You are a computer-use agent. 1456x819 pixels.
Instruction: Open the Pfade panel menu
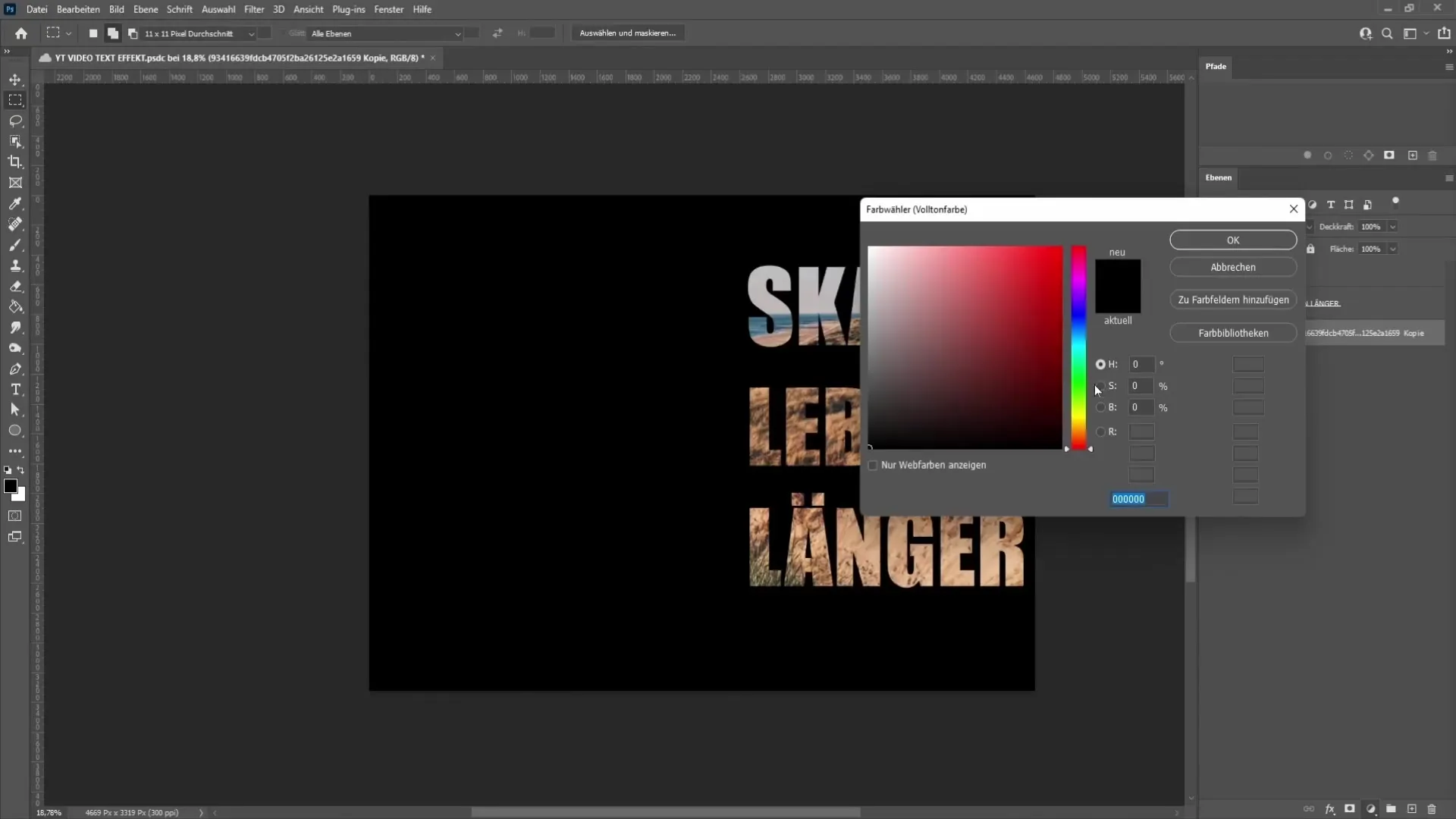click(x=1449, y=67)
